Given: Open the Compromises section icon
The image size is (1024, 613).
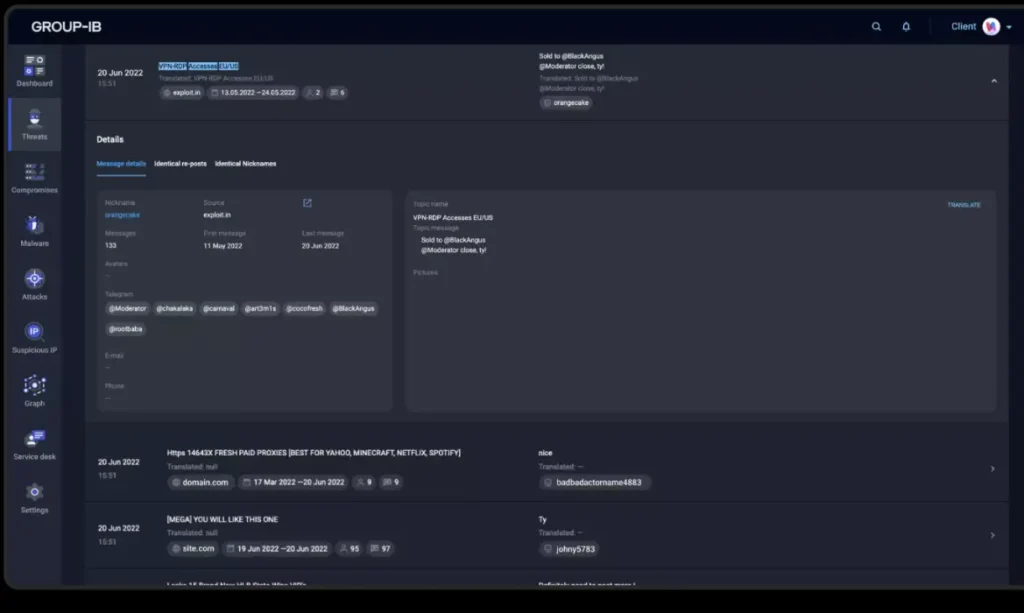Looking at the screenshot, I should point(34,174).
